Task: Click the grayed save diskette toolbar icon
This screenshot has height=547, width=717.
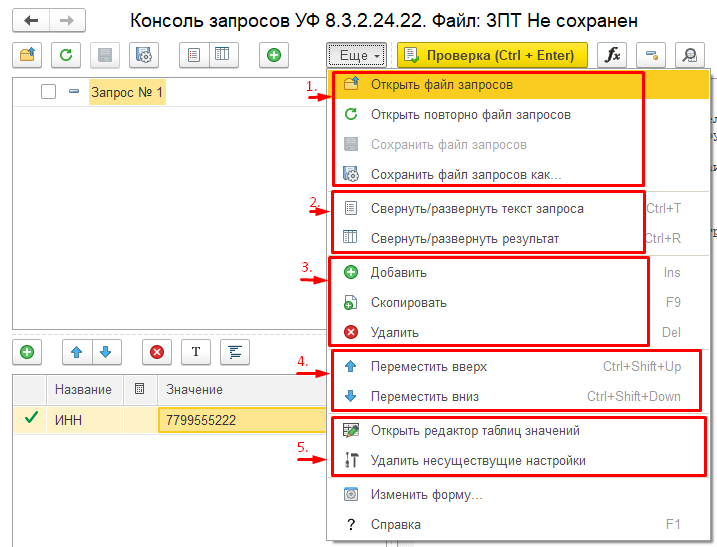Action: (x=105, y=55)
